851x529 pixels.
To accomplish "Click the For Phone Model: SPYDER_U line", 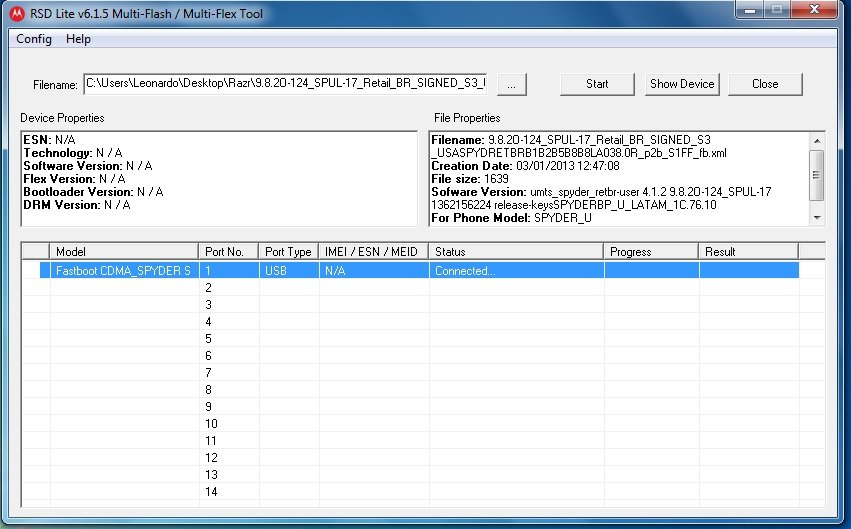I will (512, 218).
